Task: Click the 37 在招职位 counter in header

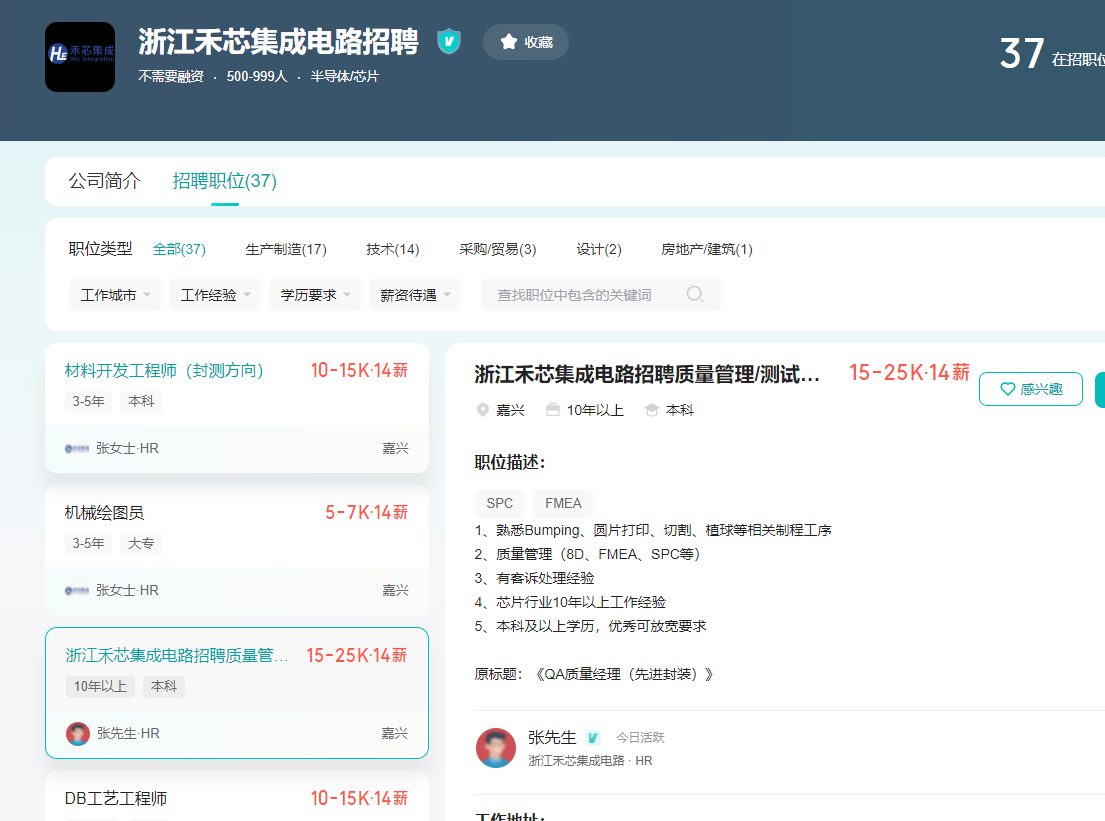Action: (x=1052, y=54)
